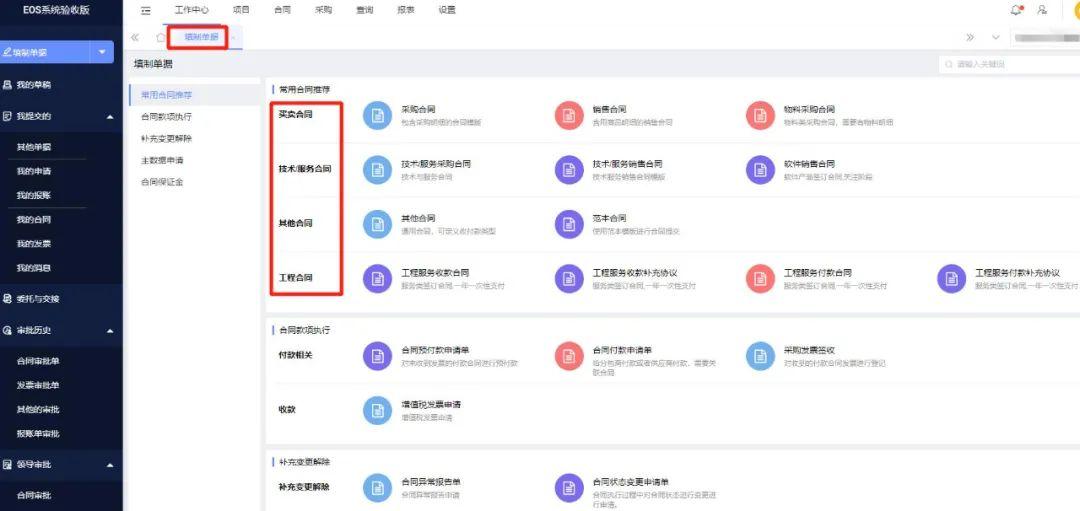Open 我的报账 in the sidebar

click(34, 196)
